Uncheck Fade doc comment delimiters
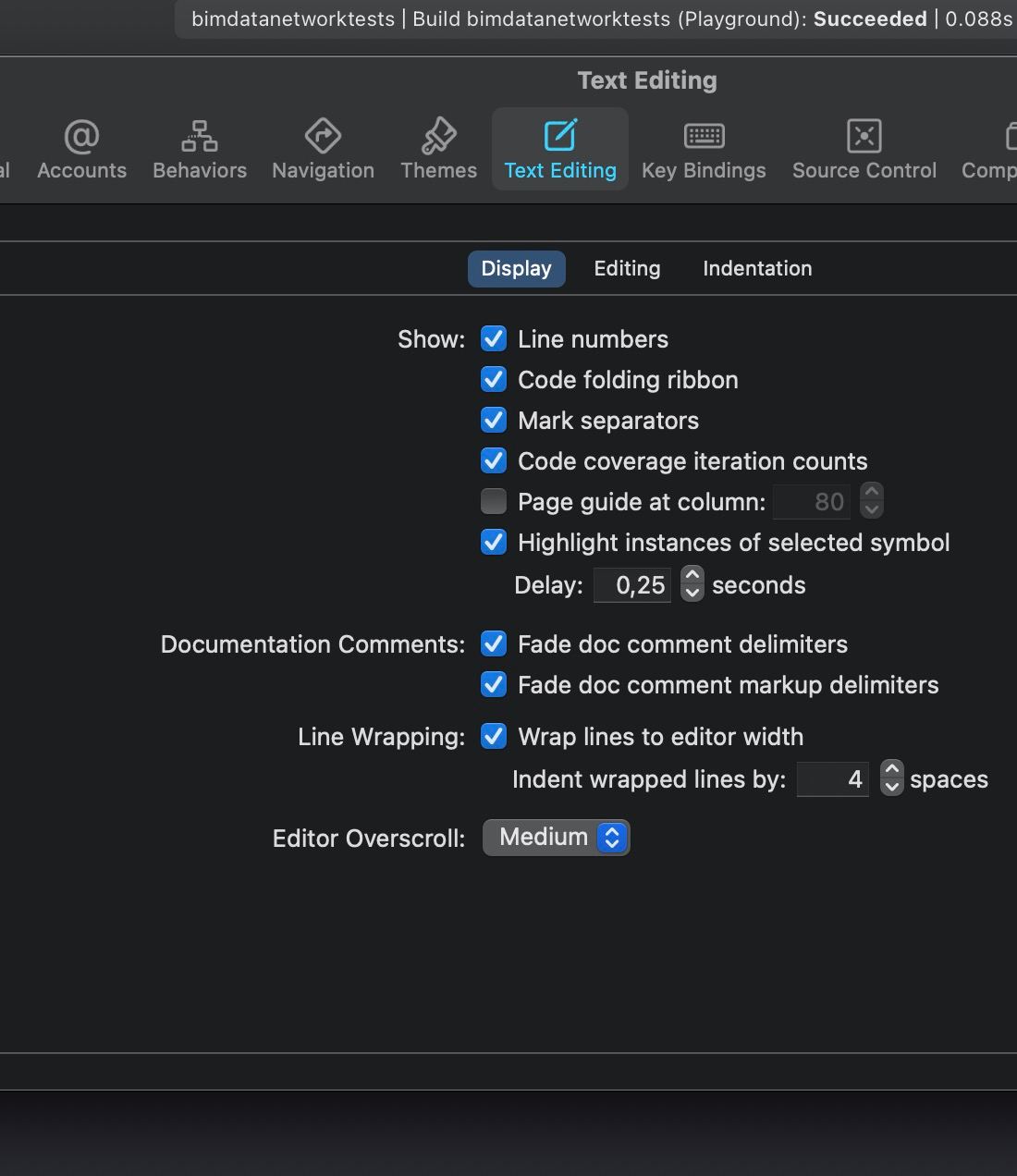This screenshot has width=1017, height=1176. [x=494, y=644]
